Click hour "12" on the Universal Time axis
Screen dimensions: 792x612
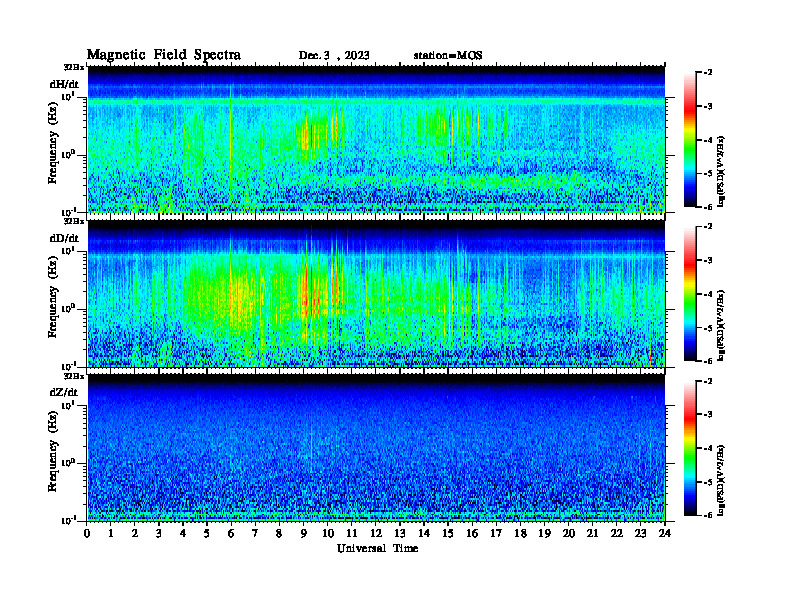click(376, 534)
